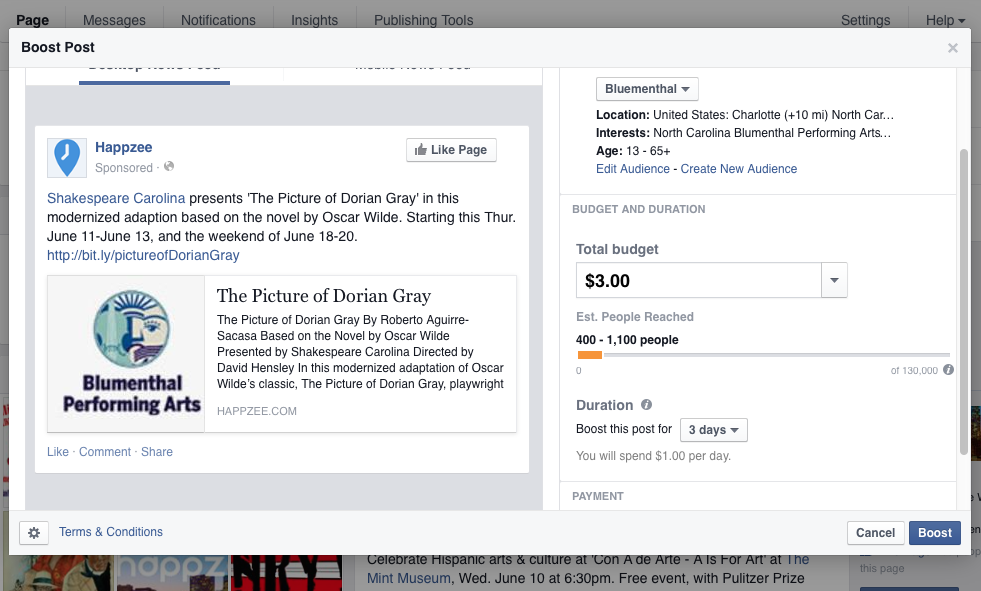The width and height of the screenshot is (981, 591).
Task: Click the info icon beside Duration
Action: (x=646, y=405)
